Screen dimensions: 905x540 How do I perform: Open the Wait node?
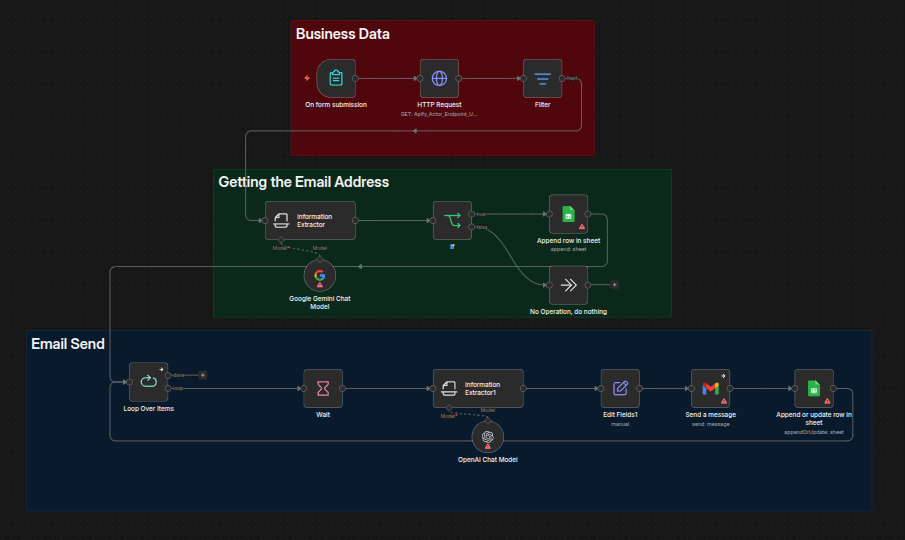coord(323,388)
